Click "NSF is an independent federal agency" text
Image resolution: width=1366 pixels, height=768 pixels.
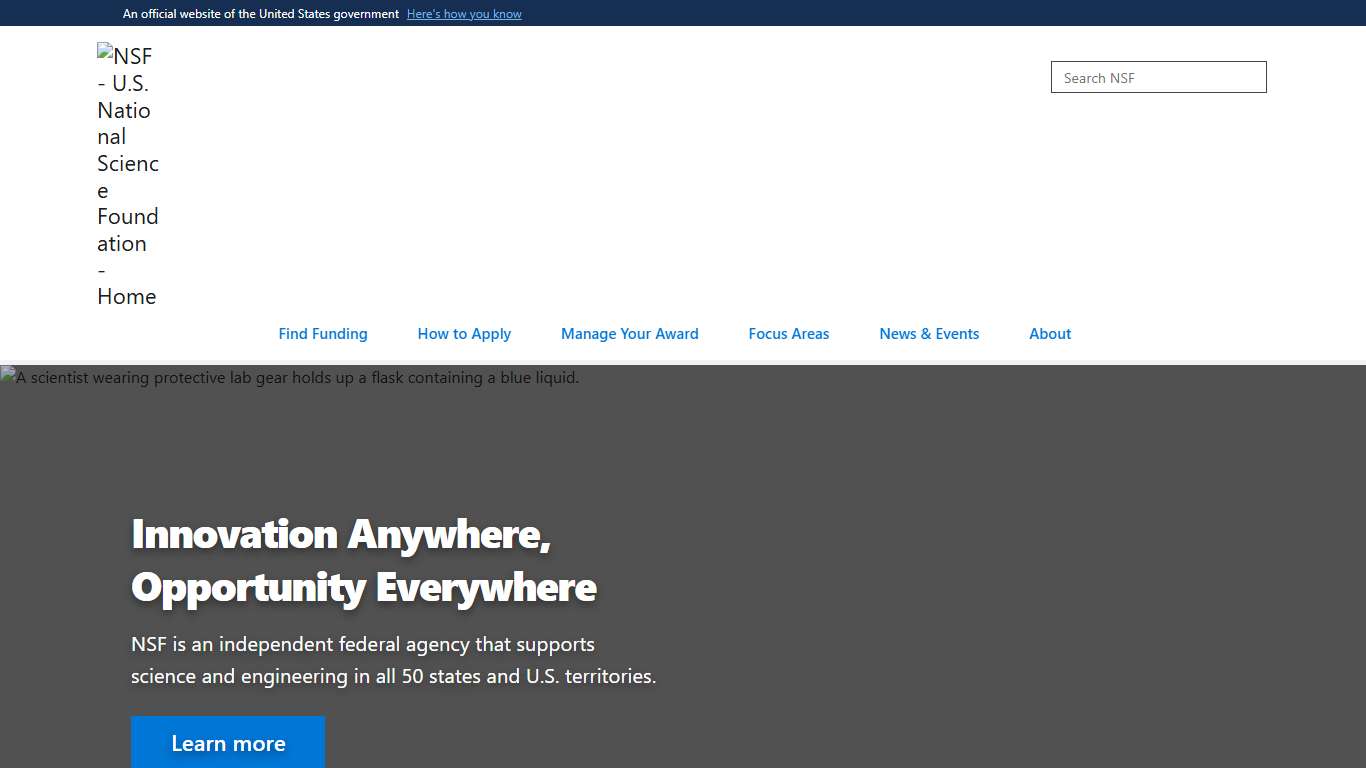tap(363, 644)
